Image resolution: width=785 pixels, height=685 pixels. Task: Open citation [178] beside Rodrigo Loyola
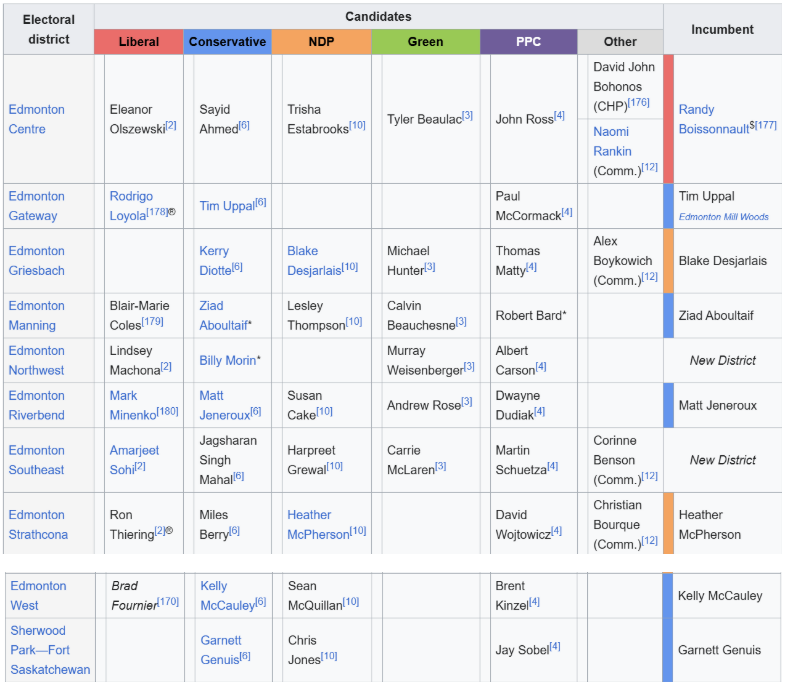[157, 212]
